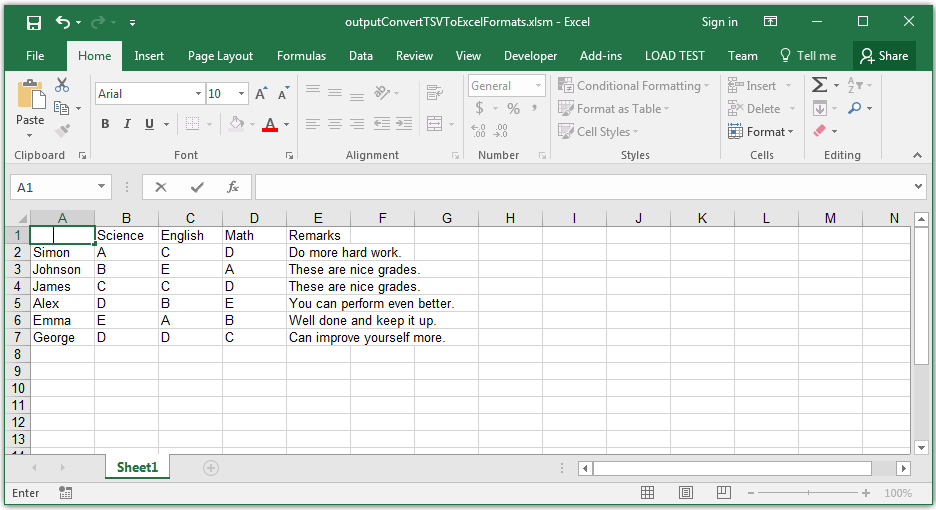Switch to Page Layout view in status bar
This screenshot has height=510, width=936.
coord(686,493)
